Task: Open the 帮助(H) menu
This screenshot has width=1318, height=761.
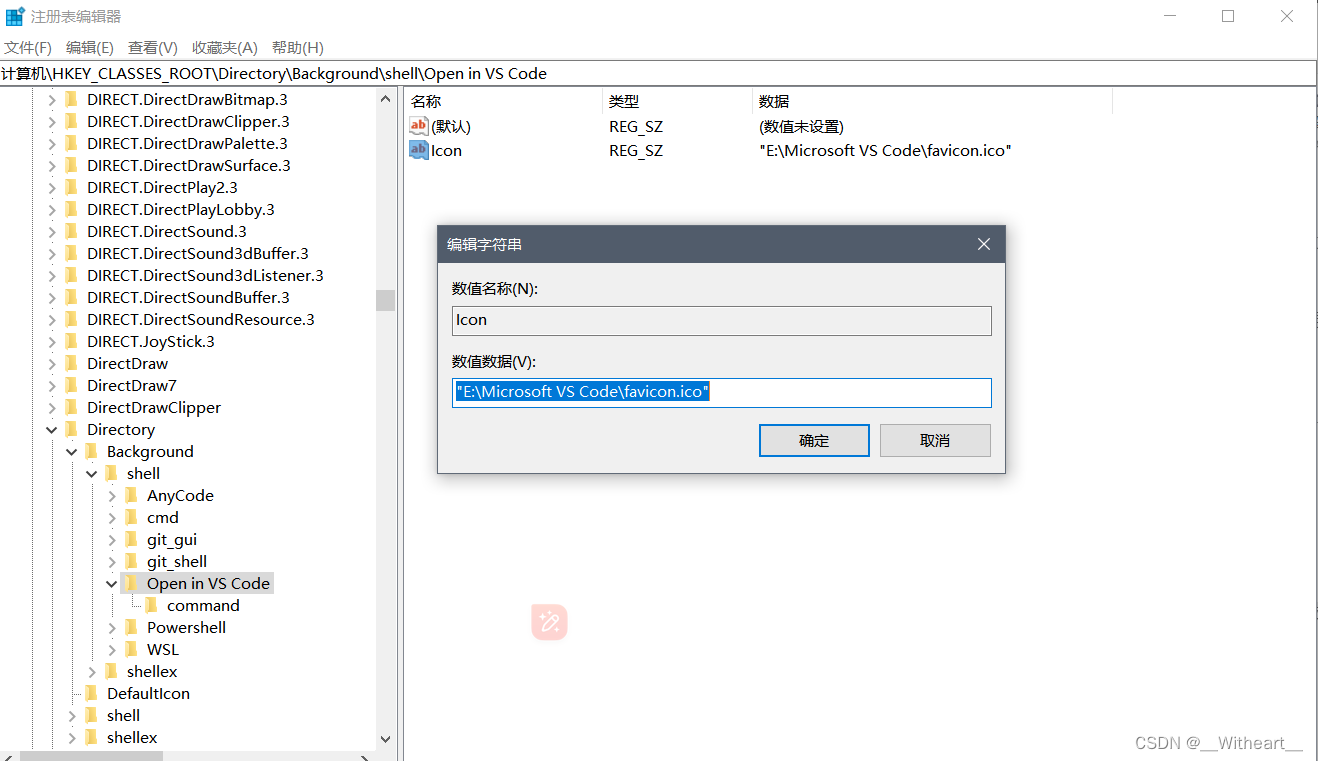Action: [298, 47]
